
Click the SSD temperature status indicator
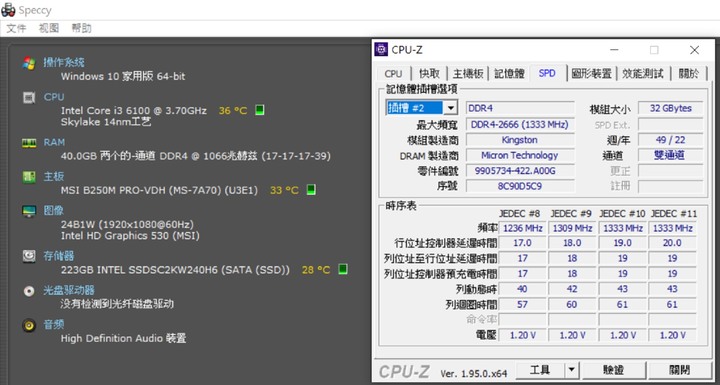pyautogui.click(x=343, y=269)
